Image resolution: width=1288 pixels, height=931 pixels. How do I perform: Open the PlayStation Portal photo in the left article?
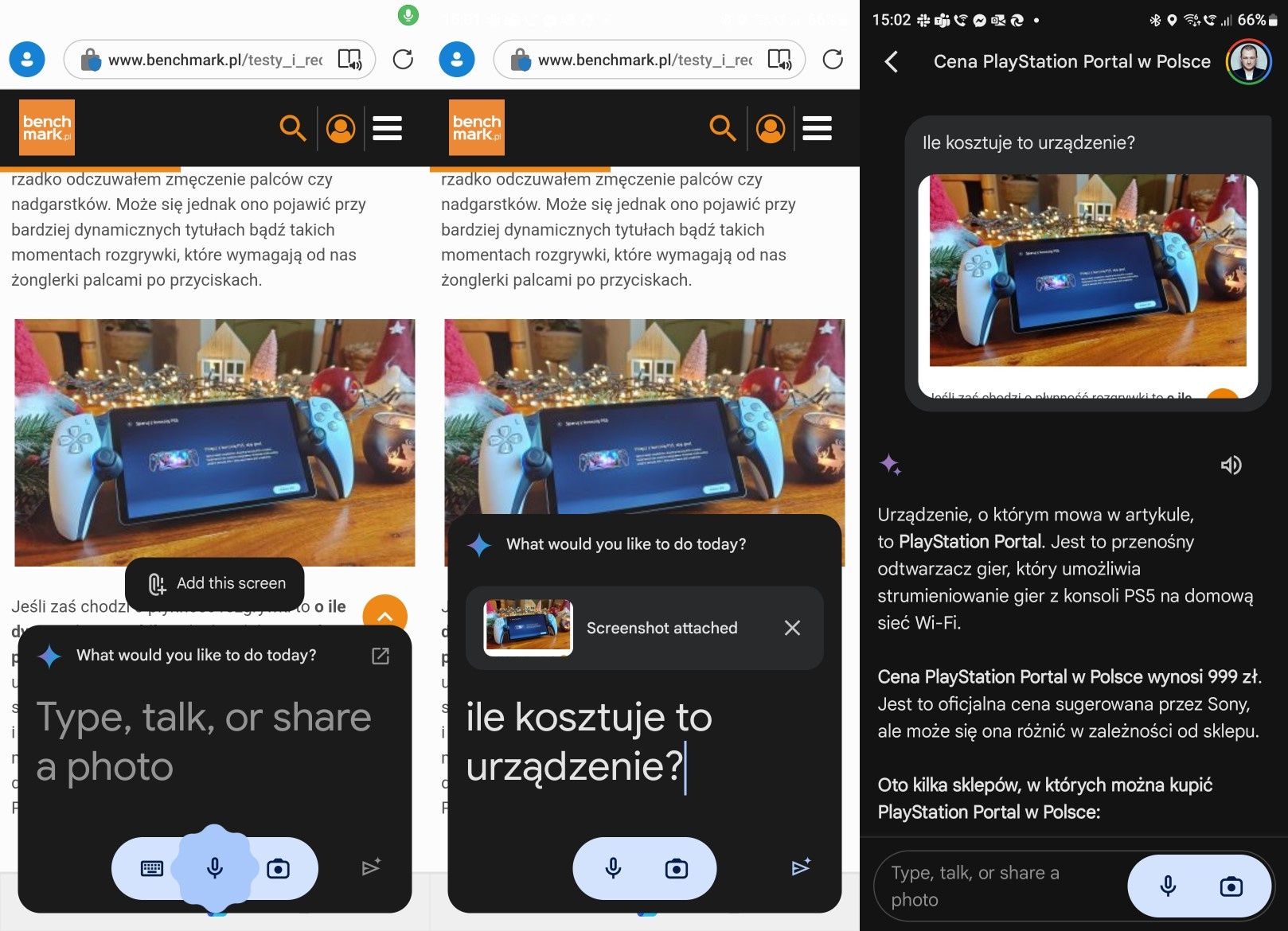point(215,443)
